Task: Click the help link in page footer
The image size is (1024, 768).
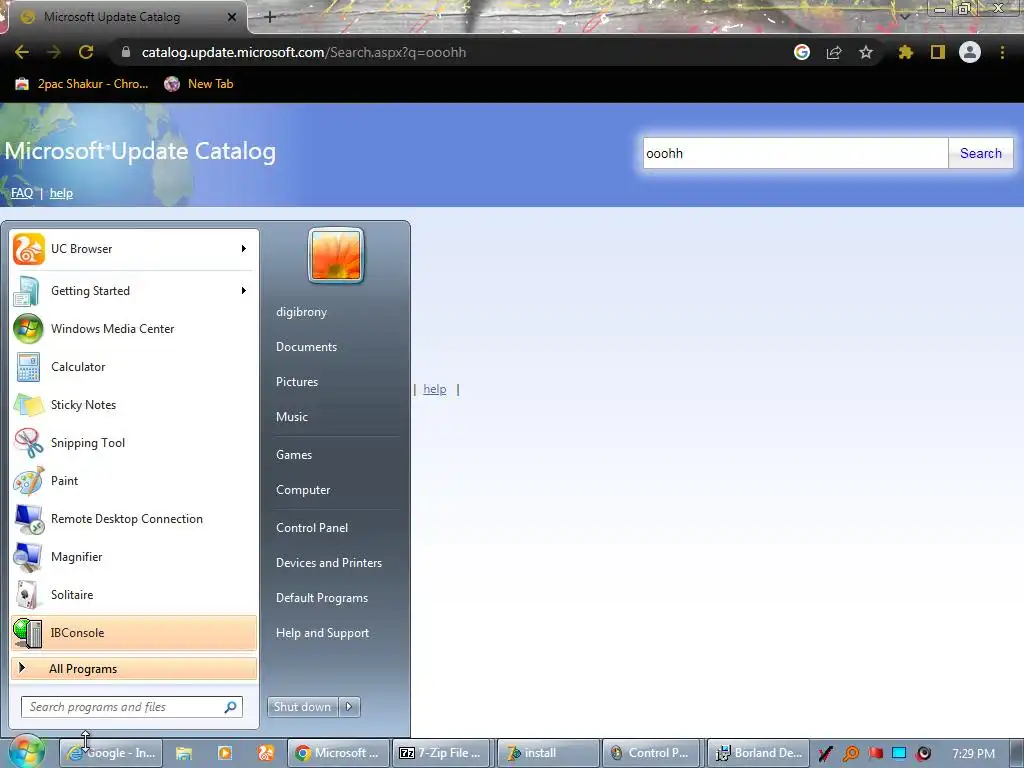Action: (x=435, y=389)
